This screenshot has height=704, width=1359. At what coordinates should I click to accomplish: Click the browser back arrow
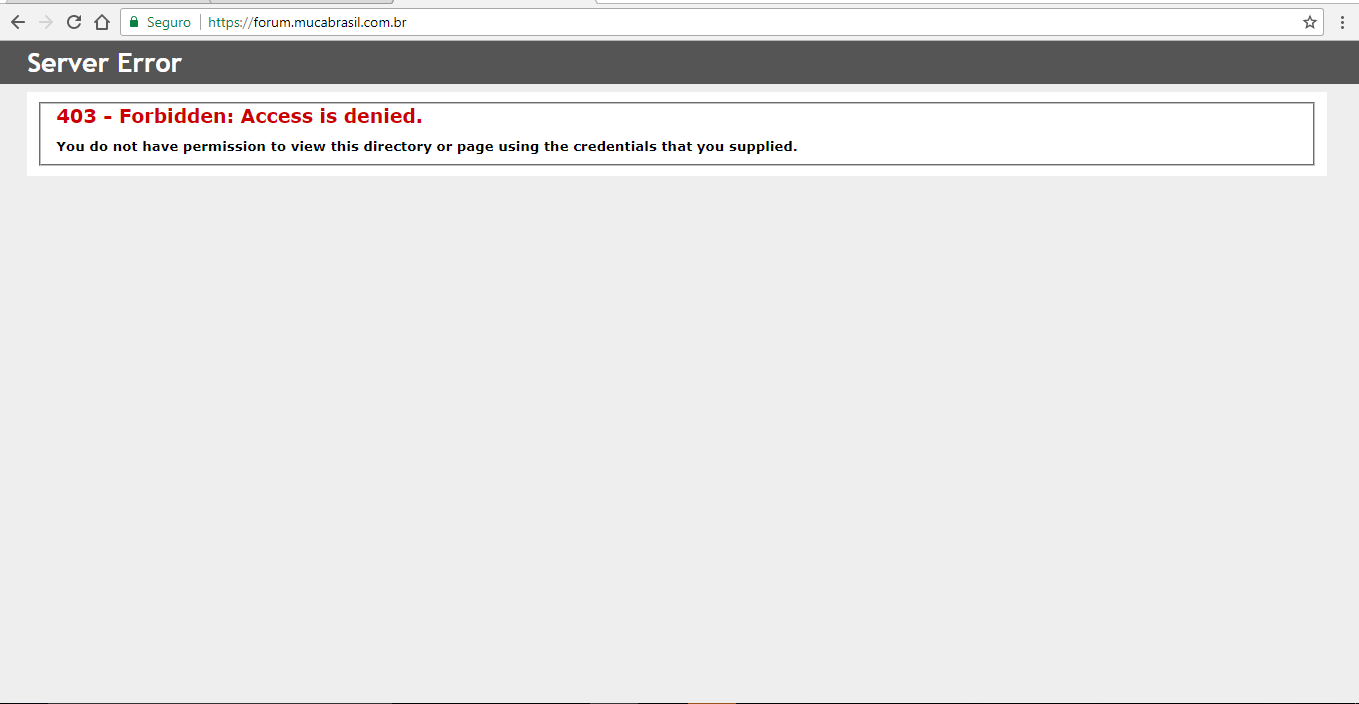18,22
